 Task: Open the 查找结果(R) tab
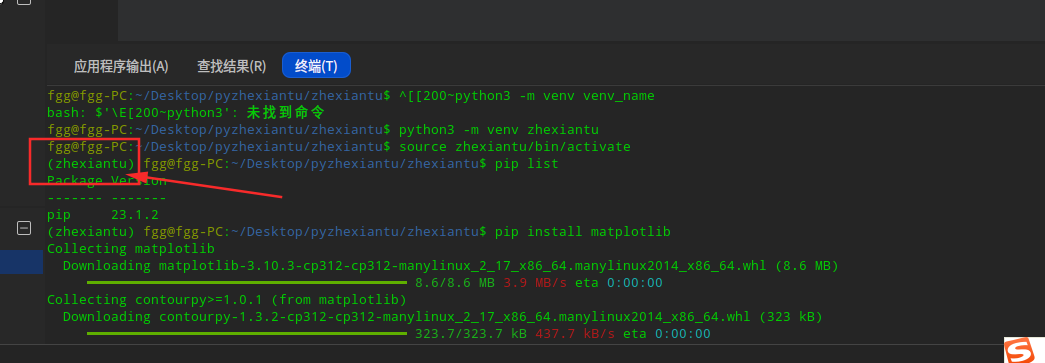(231, 66)
